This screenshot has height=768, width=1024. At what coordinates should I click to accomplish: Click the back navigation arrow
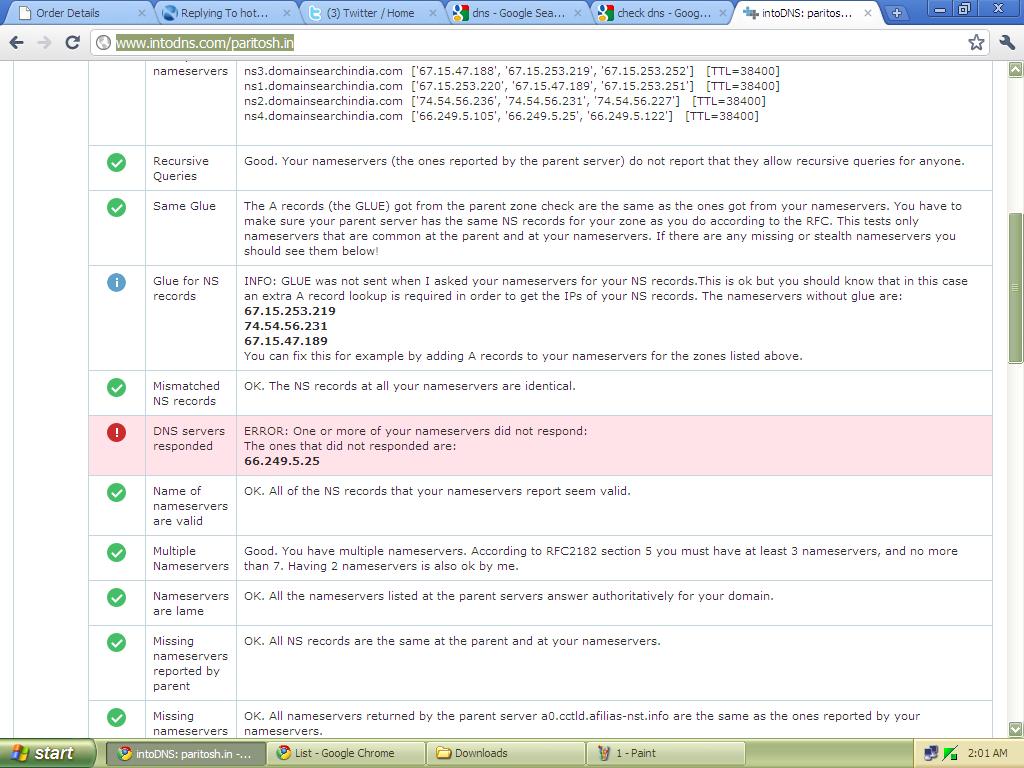(x=16, y=44)
